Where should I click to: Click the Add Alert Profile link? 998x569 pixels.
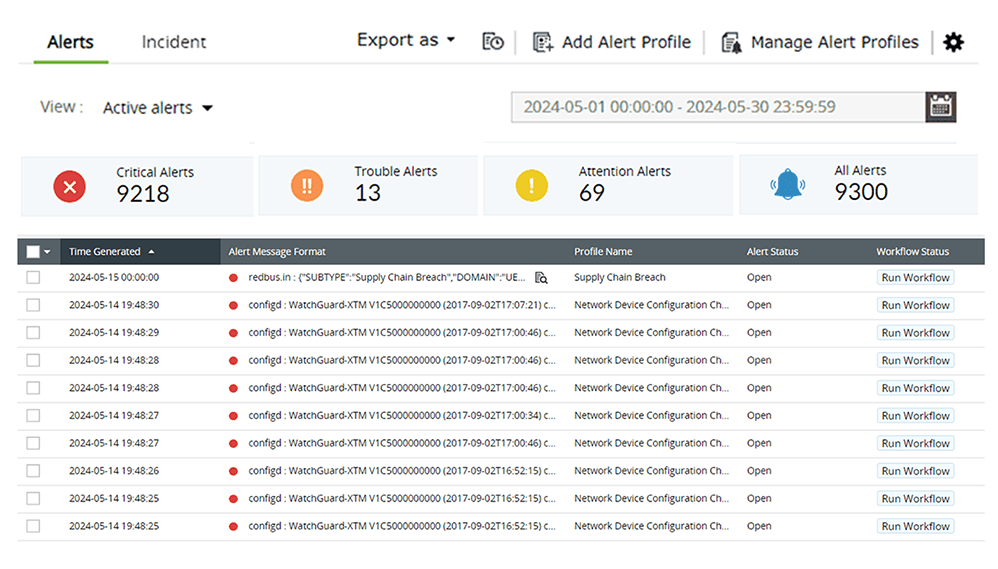pos(626,42)
